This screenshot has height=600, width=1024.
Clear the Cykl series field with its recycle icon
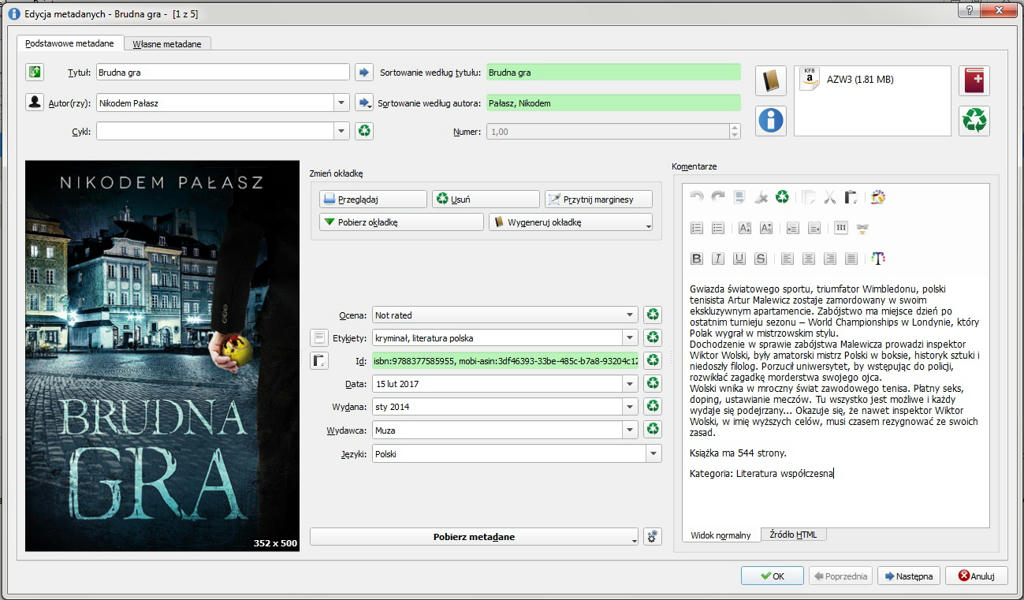(x=364, y=131)
